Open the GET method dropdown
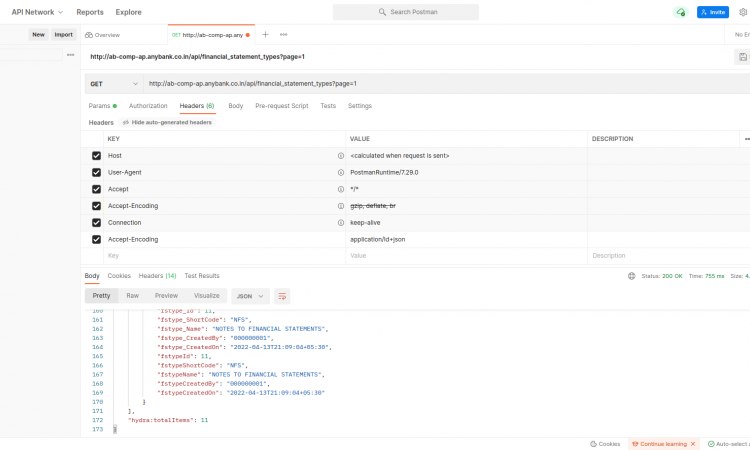Image resolution: width=750 pixels, height=450 pixels. coord(113,83)
